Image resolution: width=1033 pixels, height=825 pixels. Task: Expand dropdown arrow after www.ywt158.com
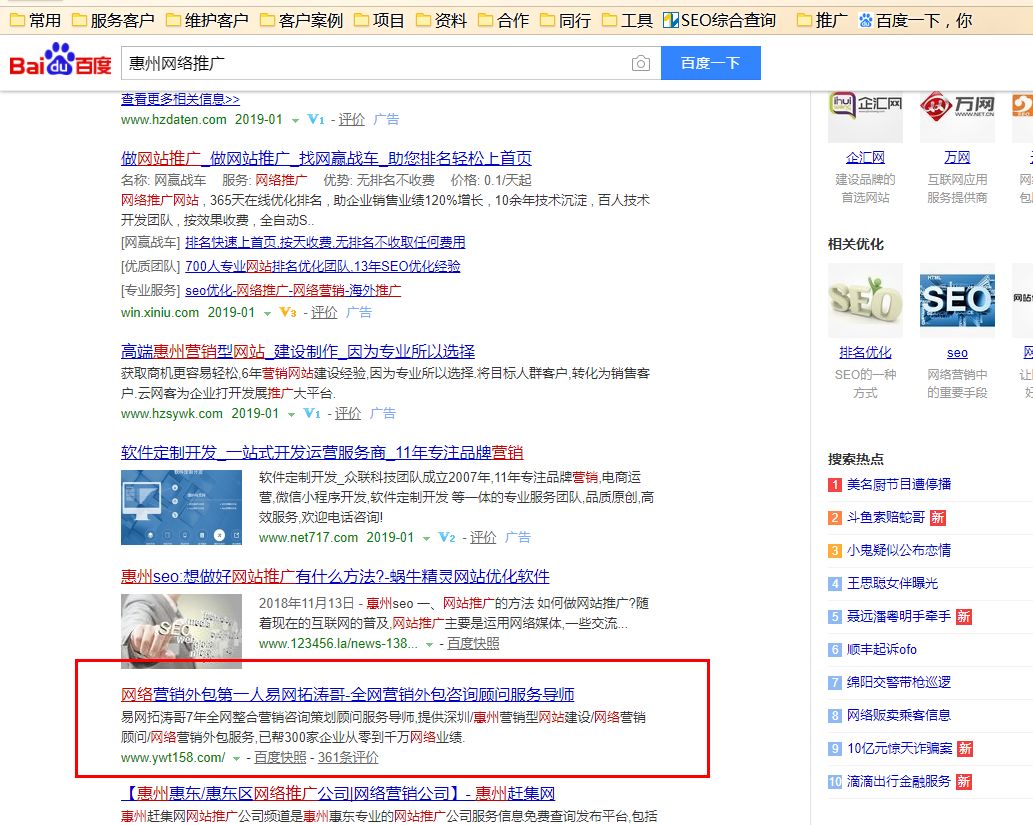pos(237,758)
